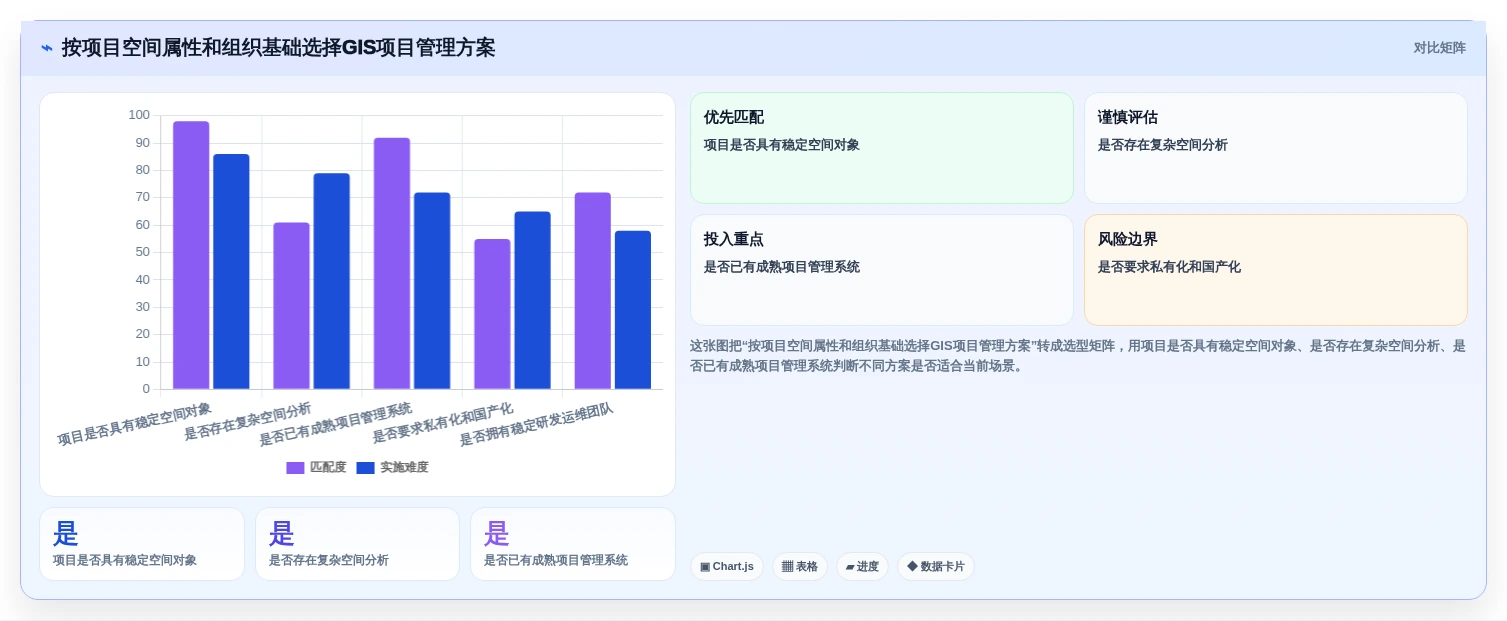Image resolution: width=1507 pixels, height=621 pixels.
Task: Click the 是否已有成熟项目管理系统 data card
Action: (x=573, y=544)
